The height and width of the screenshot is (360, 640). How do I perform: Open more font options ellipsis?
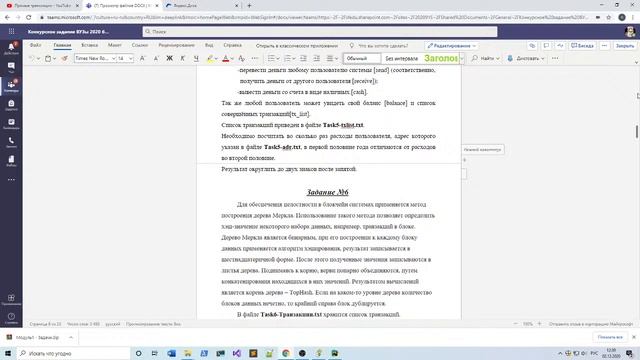click(255, 58)
